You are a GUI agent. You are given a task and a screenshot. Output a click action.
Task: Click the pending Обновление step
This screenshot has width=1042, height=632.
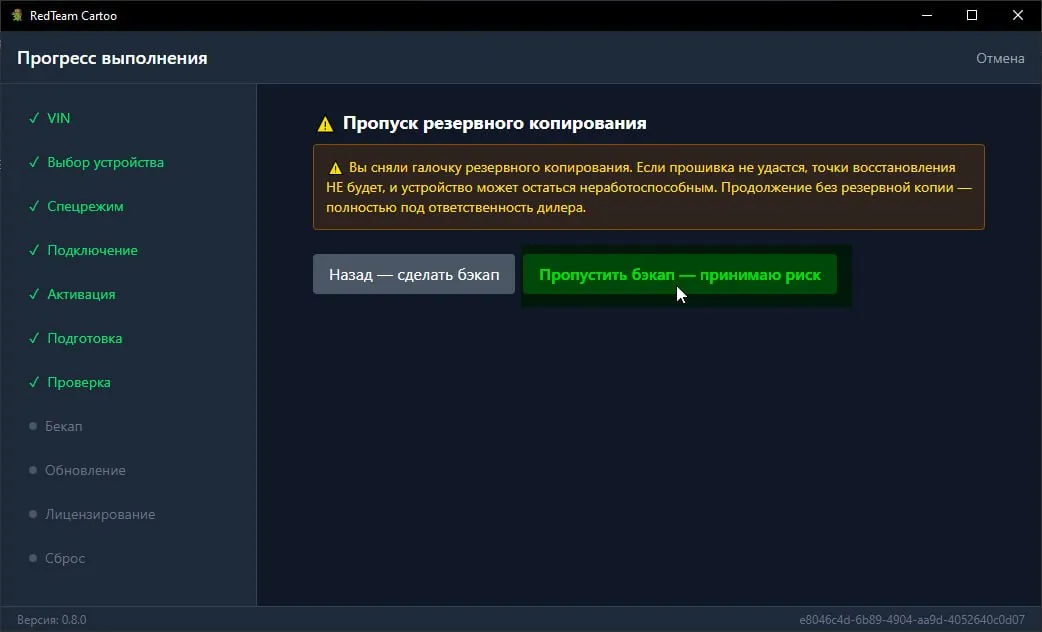click(x=85, y=471)
